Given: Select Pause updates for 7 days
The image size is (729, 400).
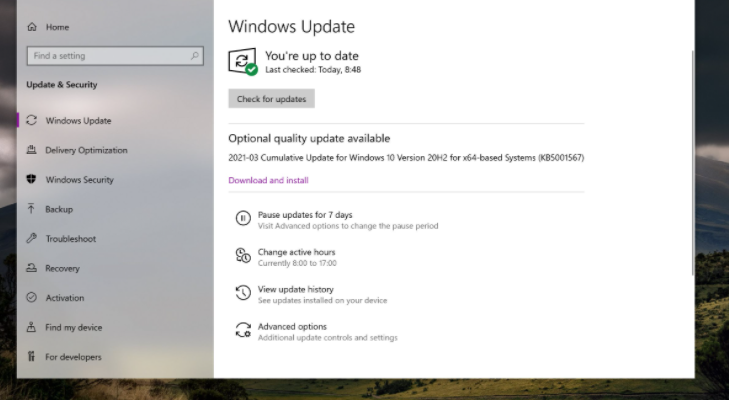Looking at the screenshot, I should coord(305,215).
